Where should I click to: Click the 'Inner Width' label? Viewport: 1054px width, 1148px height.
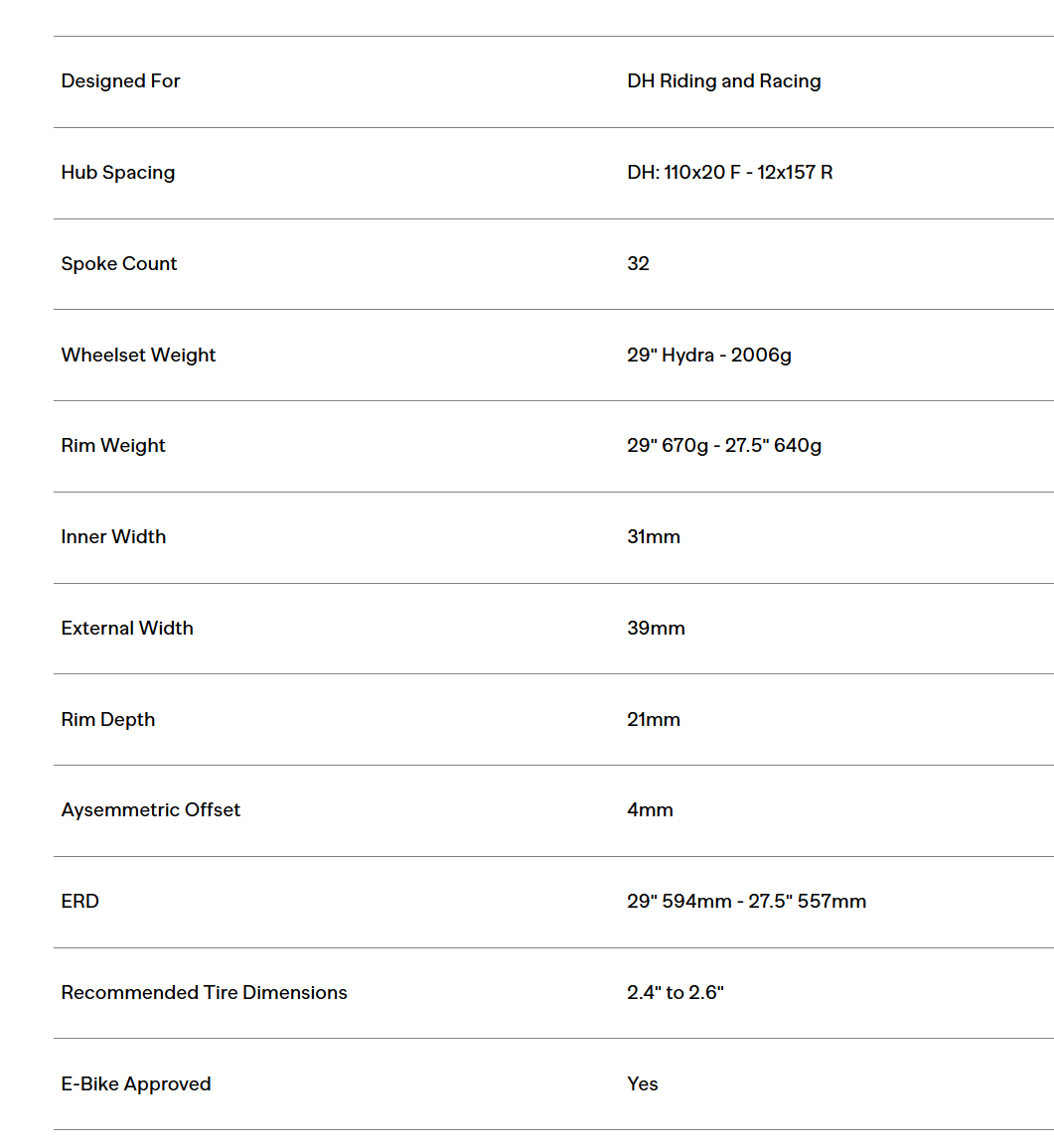pyautogui.click(x=113, y=536)
